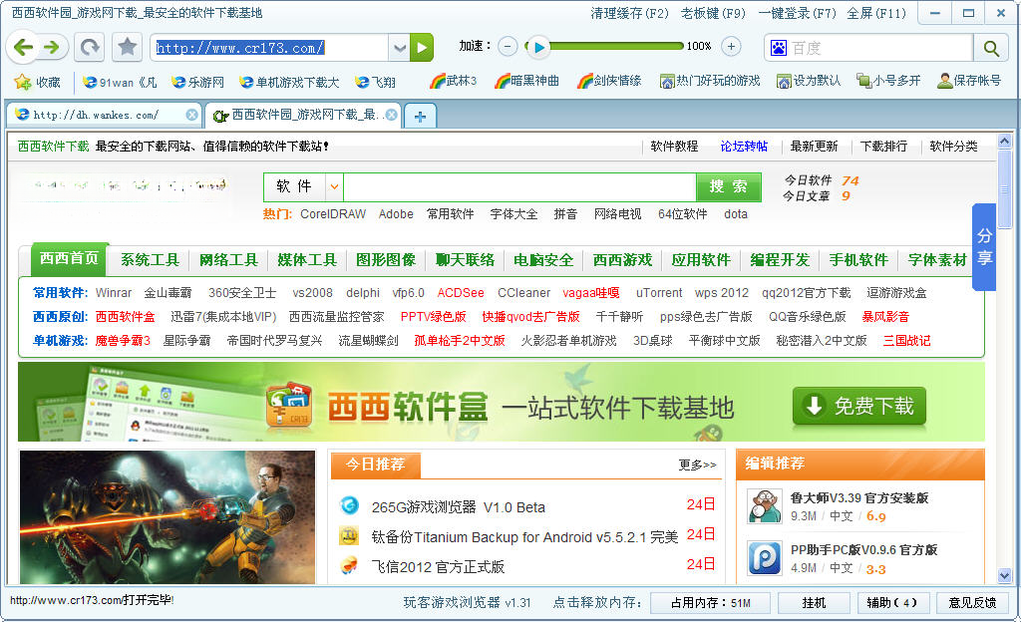1021x622 pixels.
Task: Open a new tab with plus button
Action: click(420, 117)
